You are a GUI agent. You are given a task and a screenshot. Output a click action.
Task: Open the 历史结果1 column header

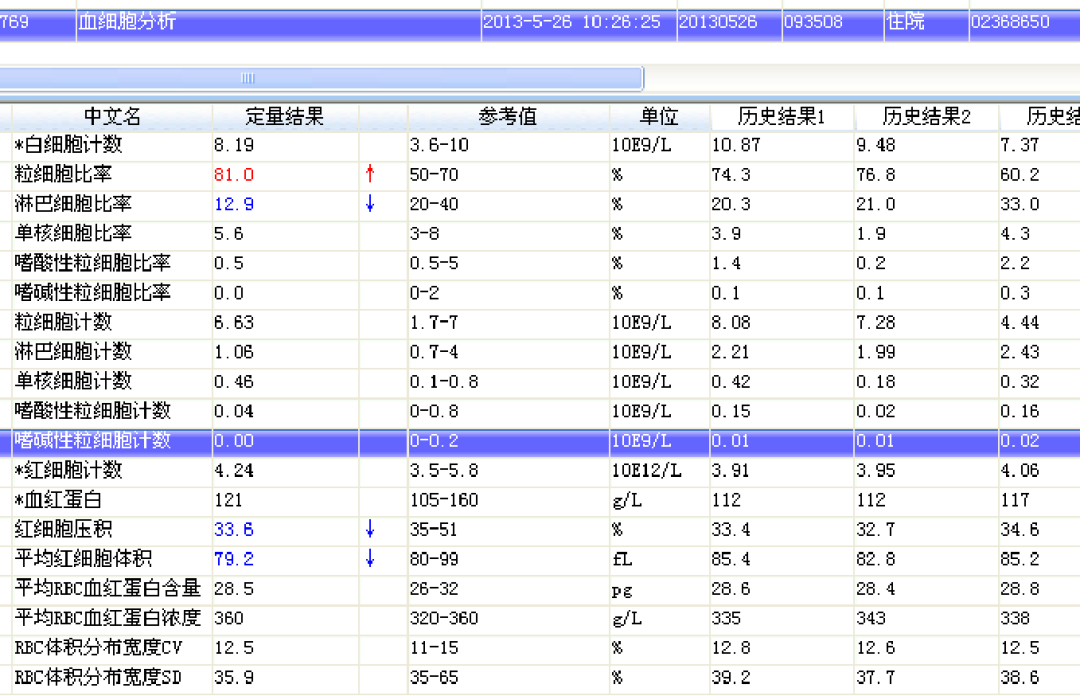point(781,116)
